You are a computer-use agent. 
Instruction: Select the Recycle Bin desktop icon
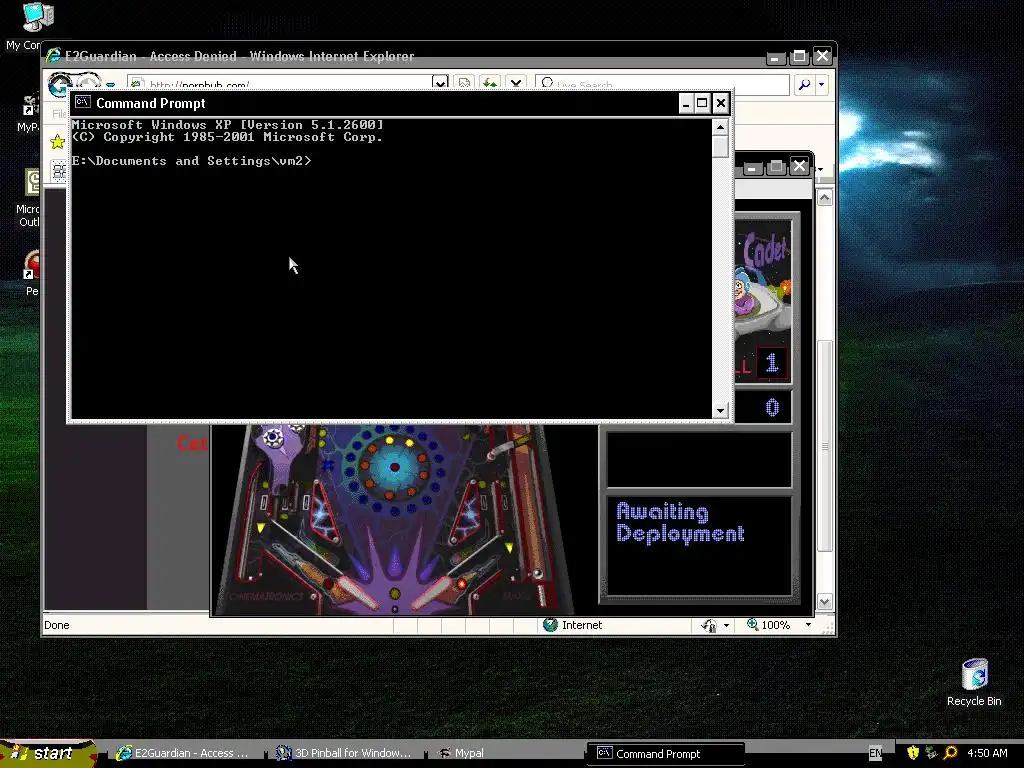click(x=974, y=682)
